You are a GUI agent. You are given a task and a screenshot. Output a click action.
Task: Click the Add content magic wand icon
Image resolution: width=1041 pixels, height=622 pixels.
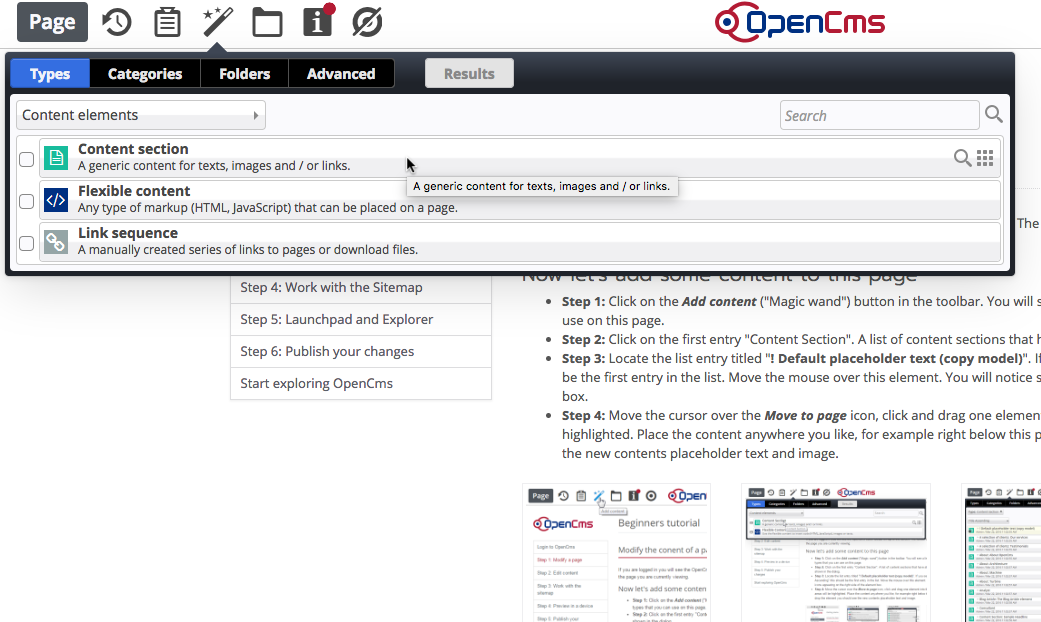click(217, 21)
